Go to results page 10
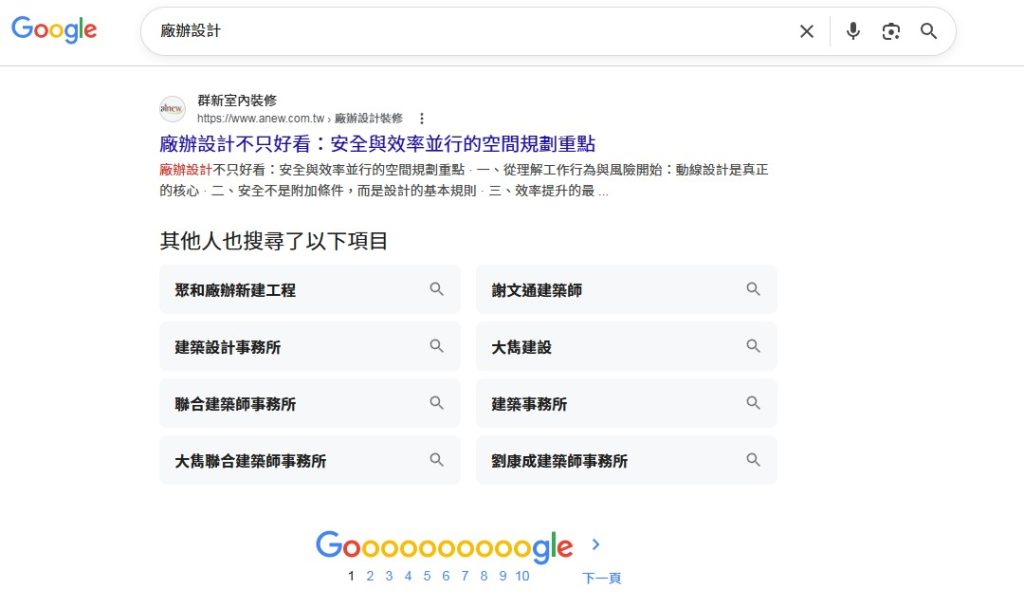Screen dimensions: 1024x607 point(522,576)
